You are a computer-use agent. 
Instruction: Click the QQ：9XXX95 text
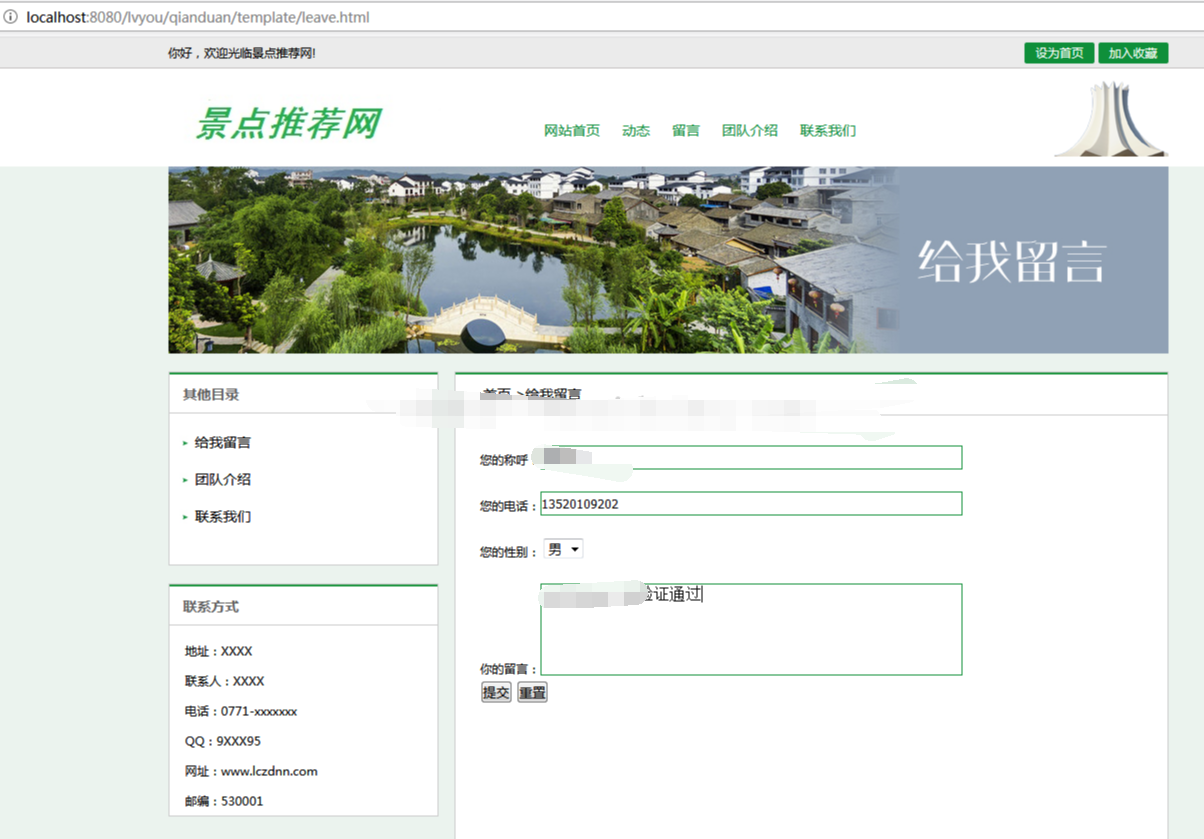click(x=223, y=742)
